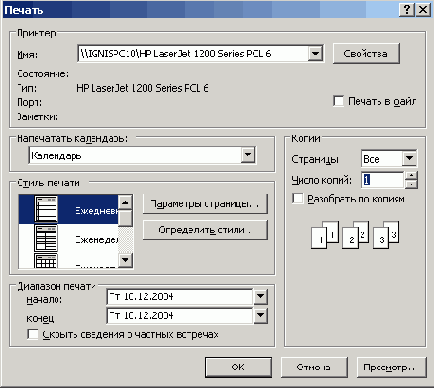
Task: Enable Печать в файл checkbox
Action: click(x=338, y=101)
